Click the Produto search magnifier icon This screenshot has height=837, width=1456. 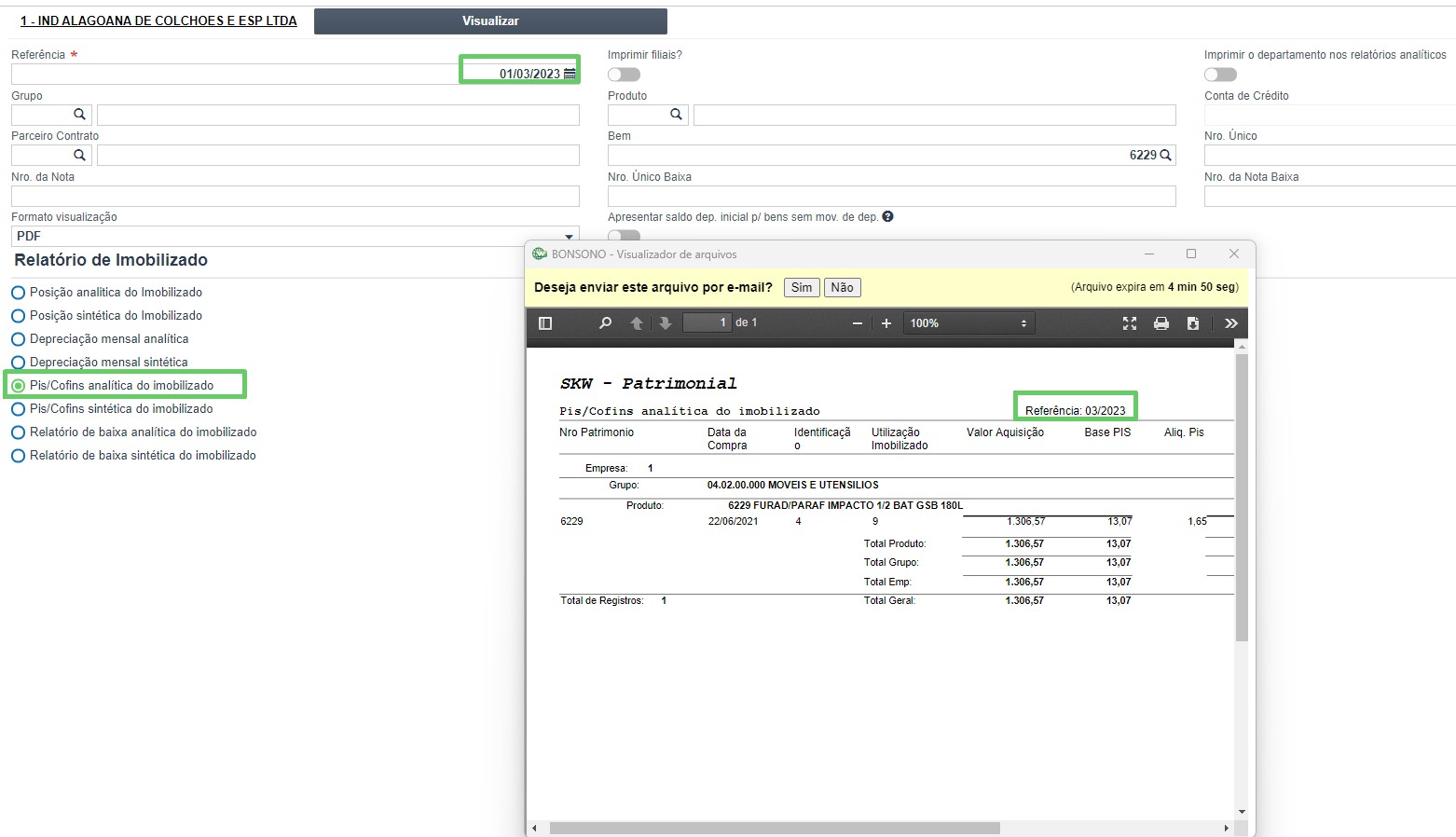tap(676, 115)
